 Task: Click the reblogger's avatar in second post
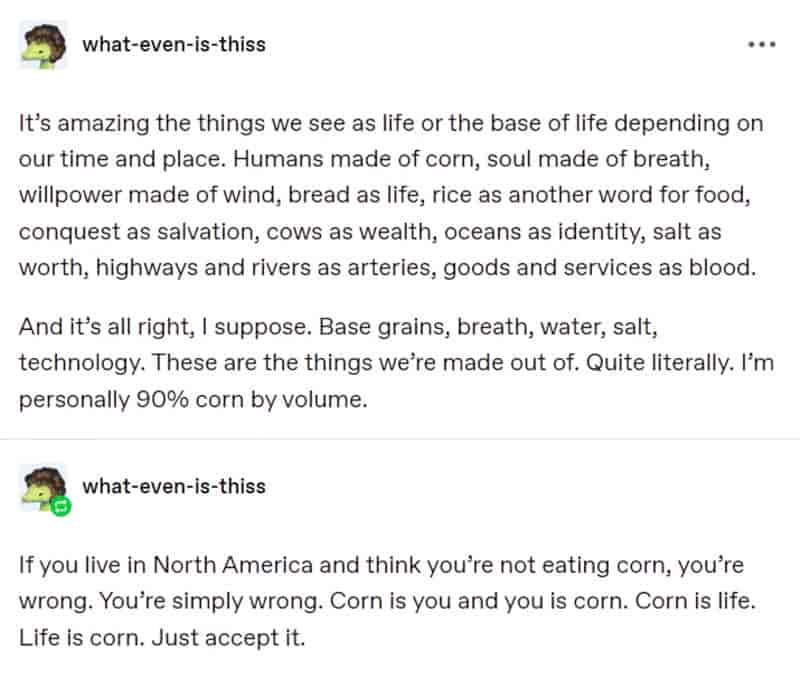[x=43, y=487]
